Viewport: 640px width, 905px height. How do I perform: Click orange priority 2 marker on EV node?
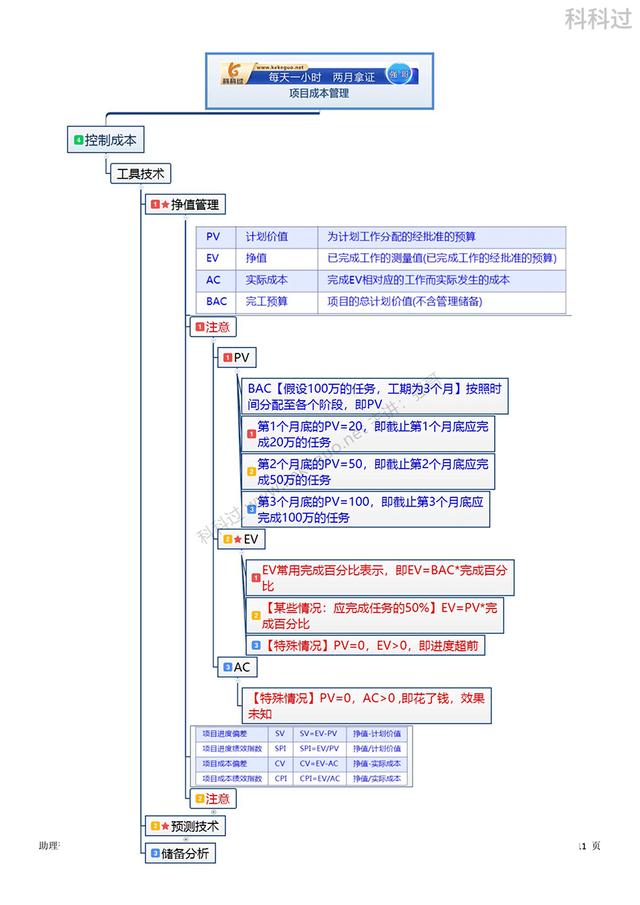(x=227, y=539)
